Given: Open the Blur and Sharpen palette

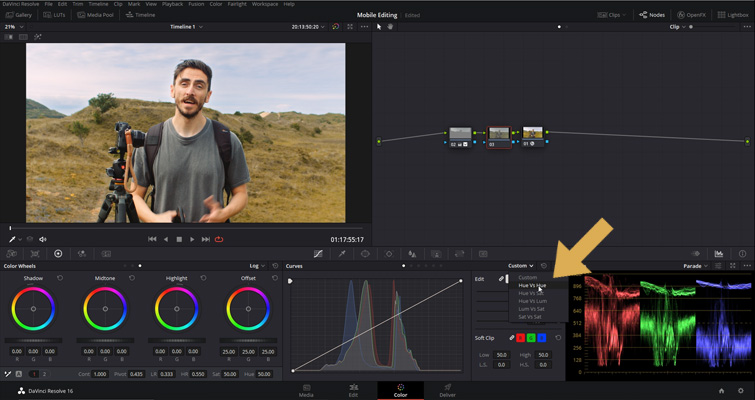Looking at the screenshot, I should pos(412,254).
